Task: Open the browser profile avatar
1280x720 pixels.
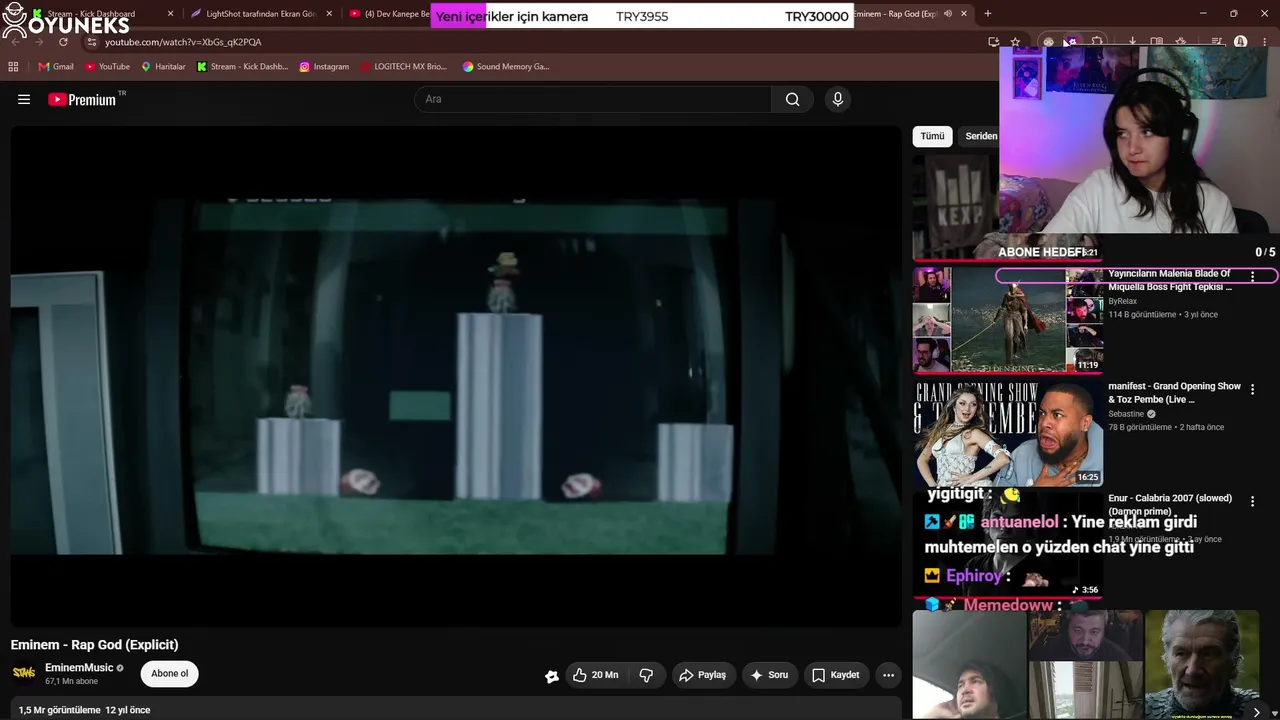Action: [x=1240, y=42]
